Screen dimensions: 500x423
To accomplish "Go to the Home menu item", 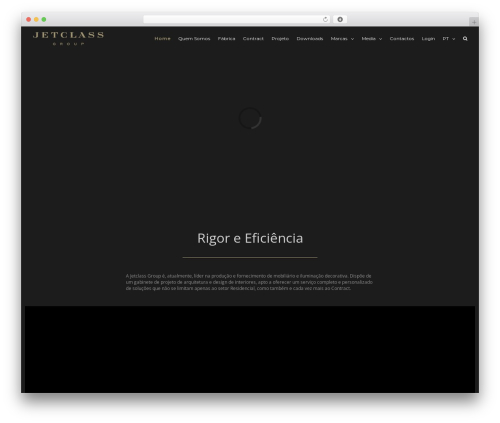I will pos(162,39).
